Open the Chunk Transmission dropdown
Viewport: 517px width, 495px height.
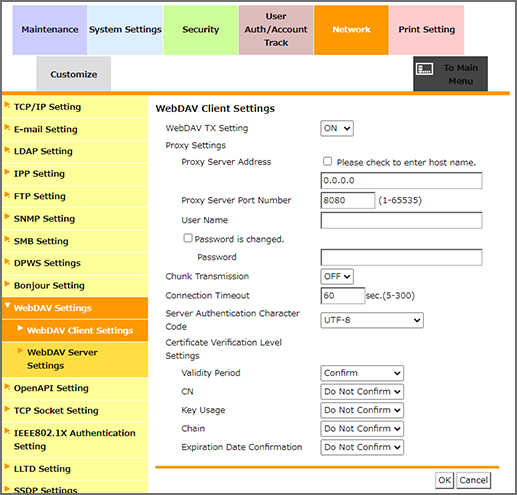(x=337, y=276)
